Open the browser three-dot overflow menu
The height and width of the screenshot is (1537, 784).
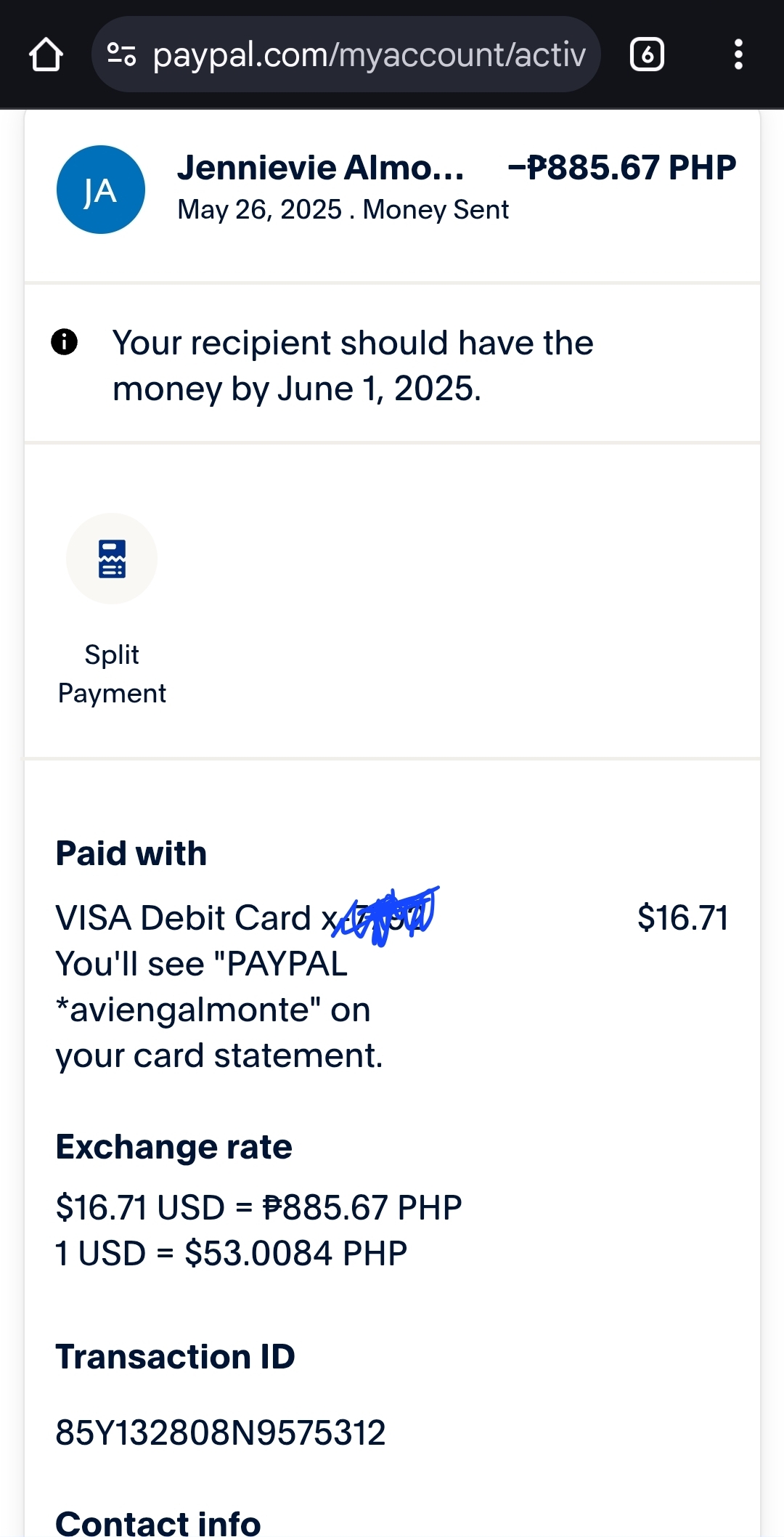[x=738, y=55]
